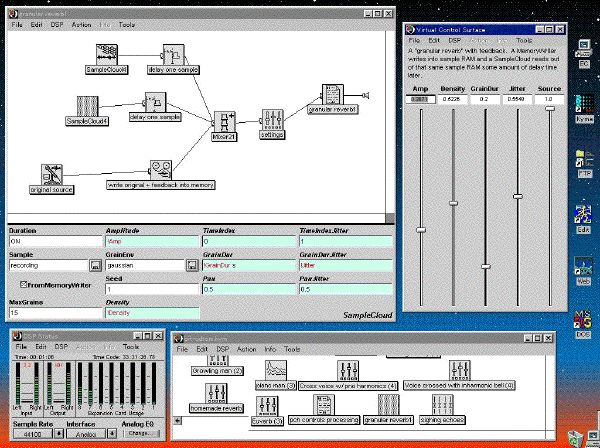Click the disk browse icon beside Sample field
The width and height of the screenshot is (600, 448).
(96, 265)
